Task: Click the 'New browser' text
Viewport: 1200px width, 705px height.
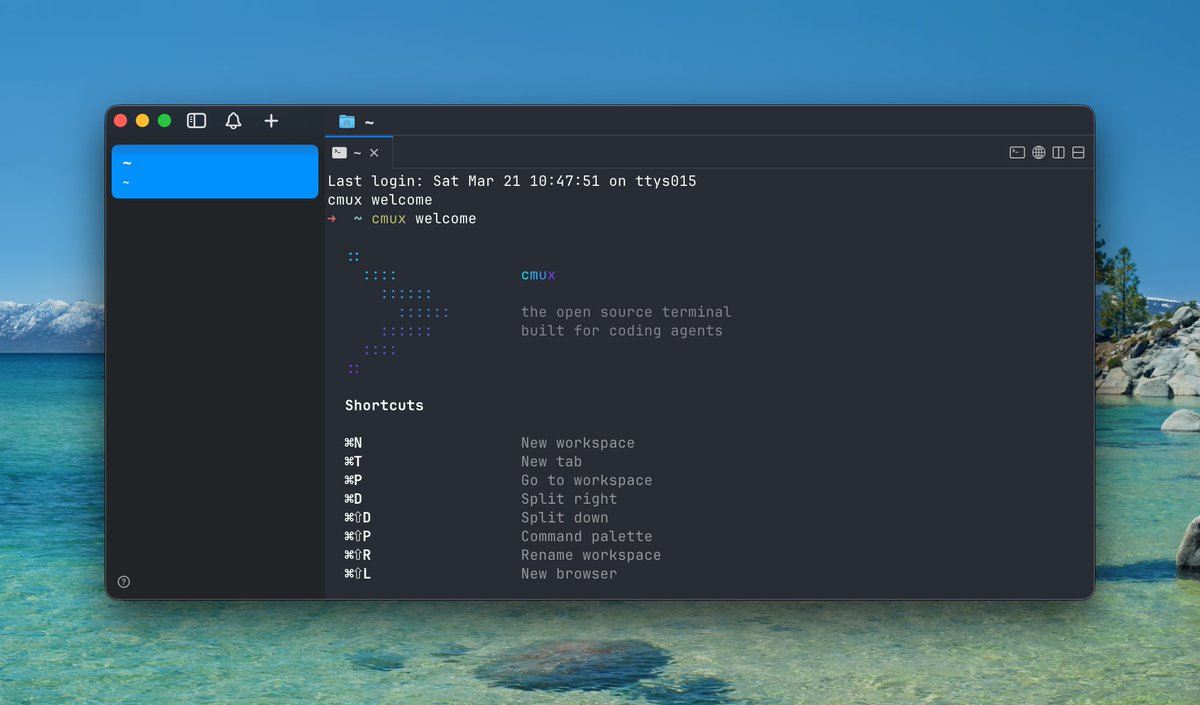Action: [x=569, y=574]
